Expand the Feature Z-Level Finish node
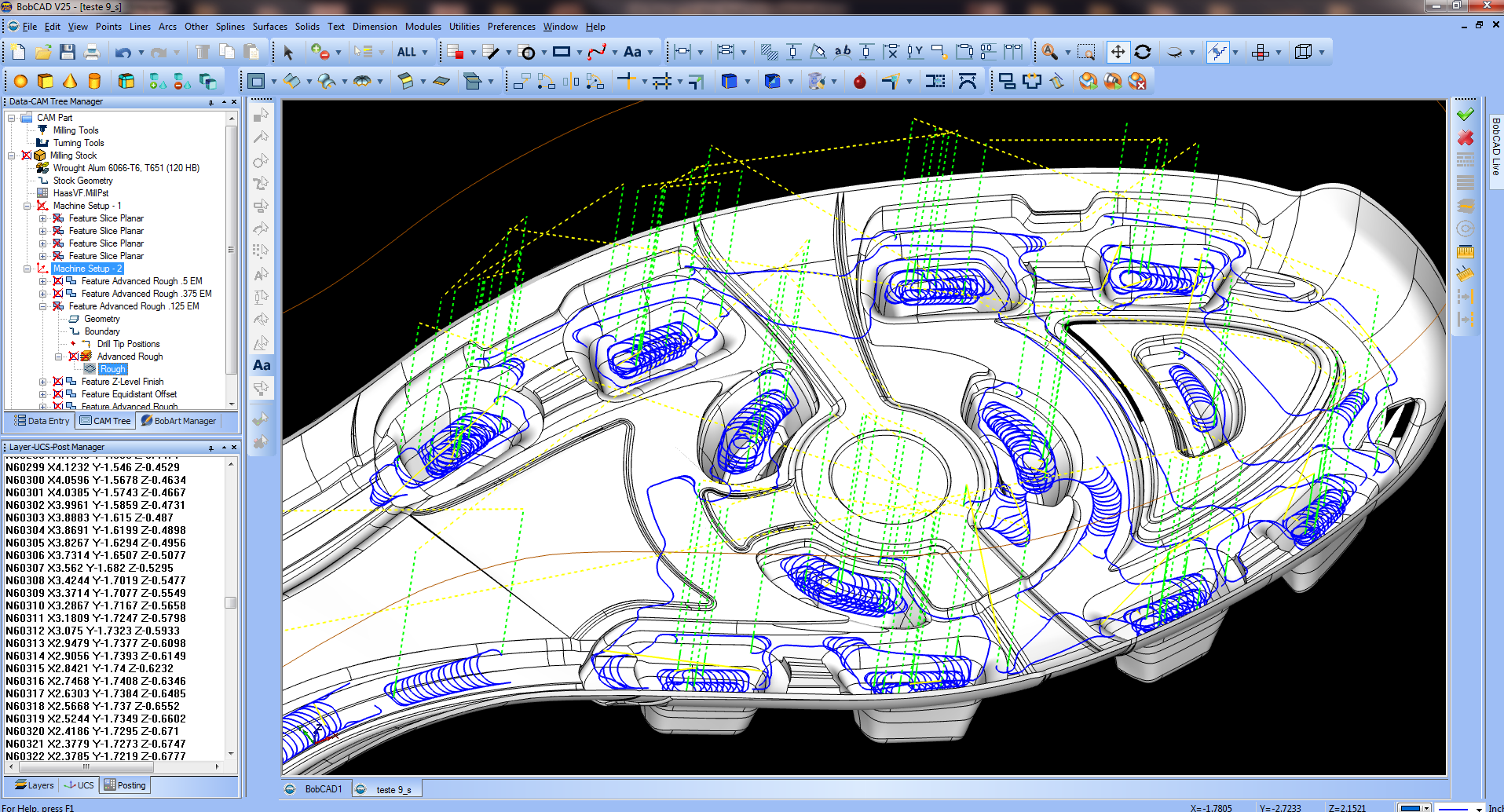 pyautogui.click(x=42, y=382)
